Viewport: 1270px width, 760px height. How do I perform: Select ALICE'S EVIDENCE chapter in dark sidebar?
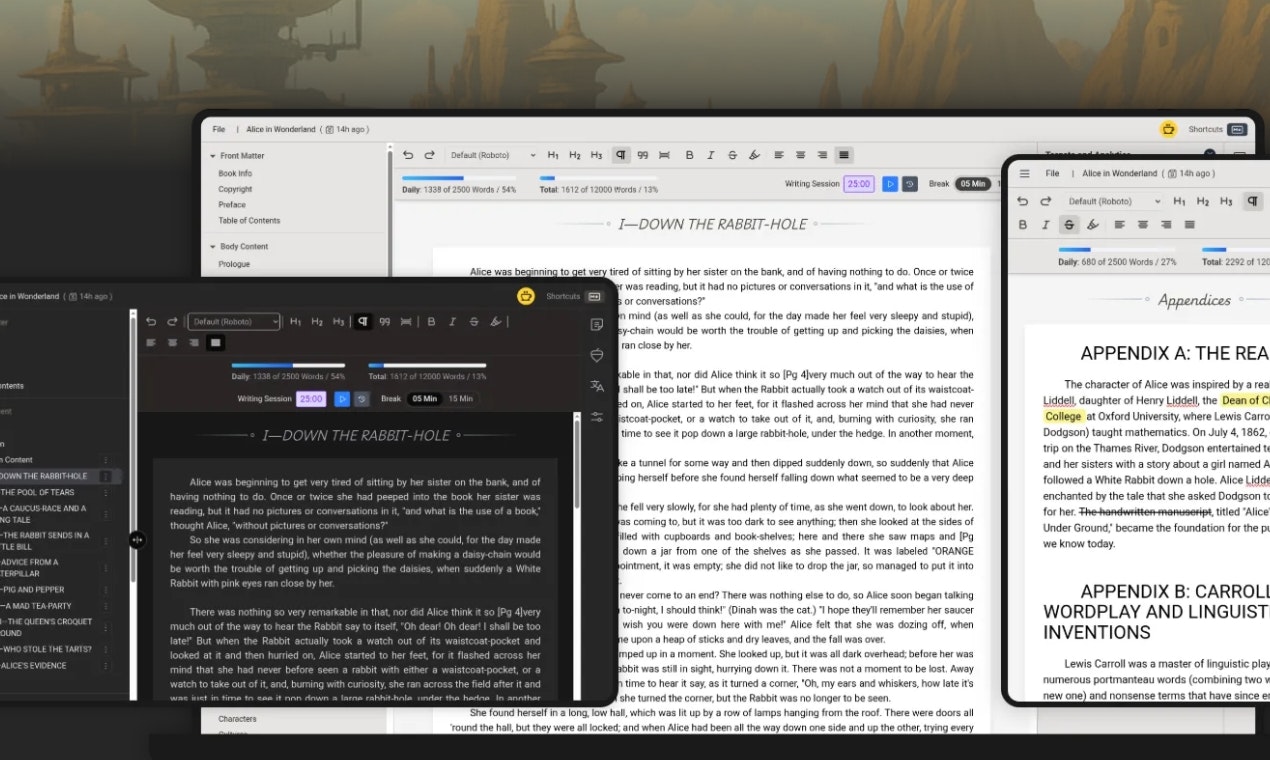(x=34, y=665)
